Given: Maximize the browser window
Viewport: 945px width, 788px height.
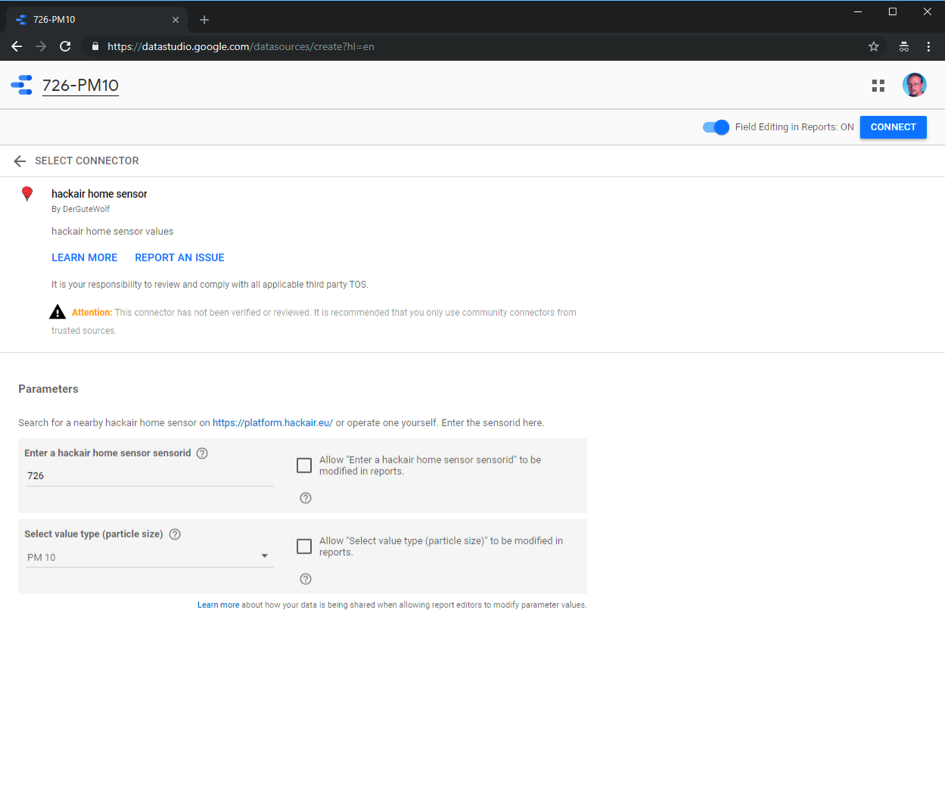Looking at the screenshot, I should pyautogui.click(x=893, y=11).
